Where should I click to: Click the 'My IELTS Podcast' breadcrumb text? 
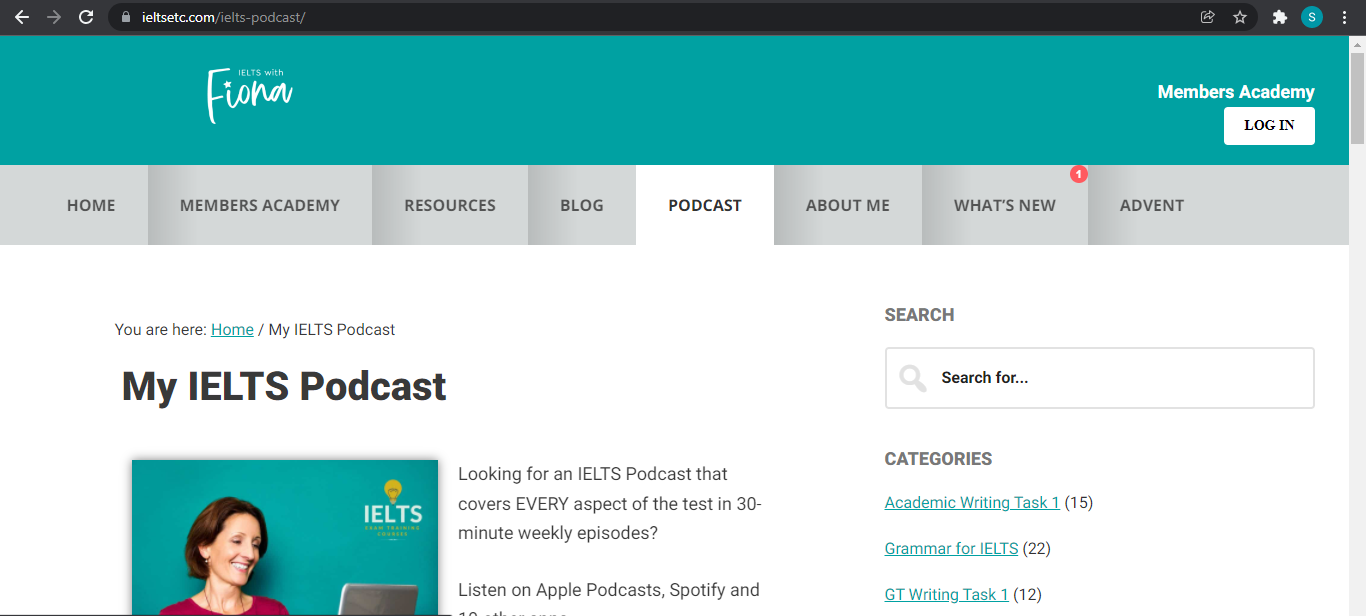(332, 329)
